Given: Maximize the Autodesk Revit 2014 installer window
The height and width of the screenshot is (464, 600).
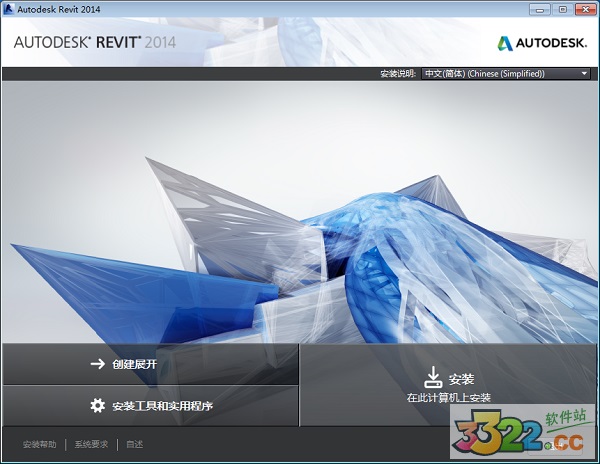Looking at the screenshot, I should click(x=562, y=9).
